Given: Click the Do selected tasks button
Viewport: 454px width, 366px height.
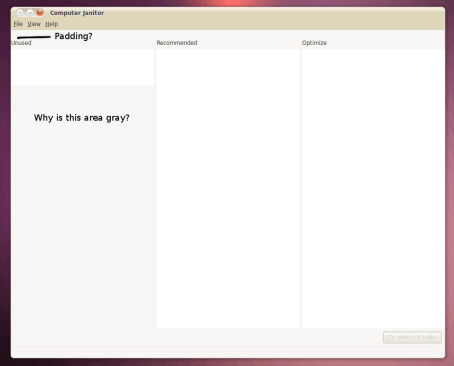Looking at the screenshot, I should pyautogui.click(x=412, y=337).
